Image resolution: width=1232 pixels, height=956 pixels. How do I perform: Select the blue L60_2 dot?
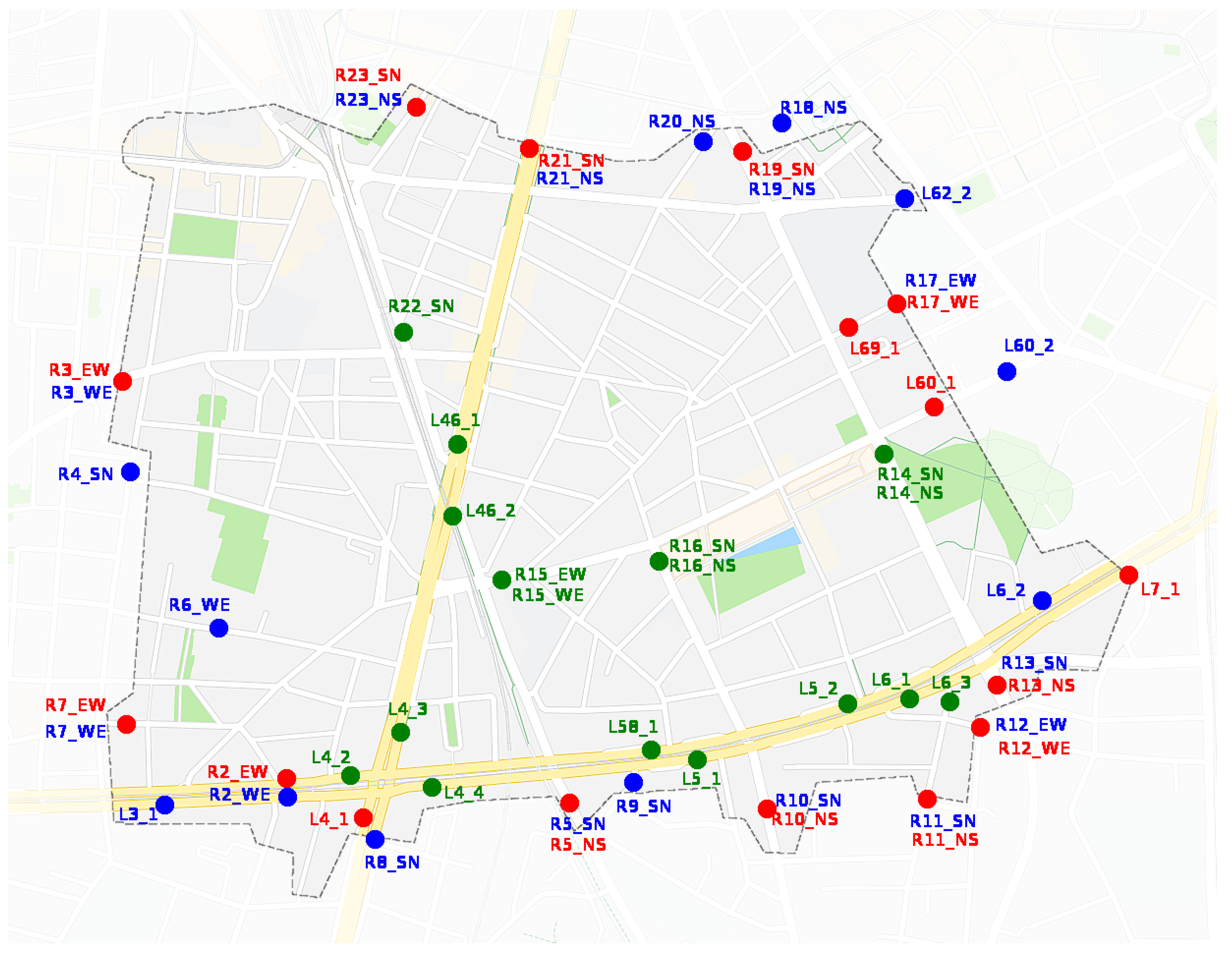1007,372
